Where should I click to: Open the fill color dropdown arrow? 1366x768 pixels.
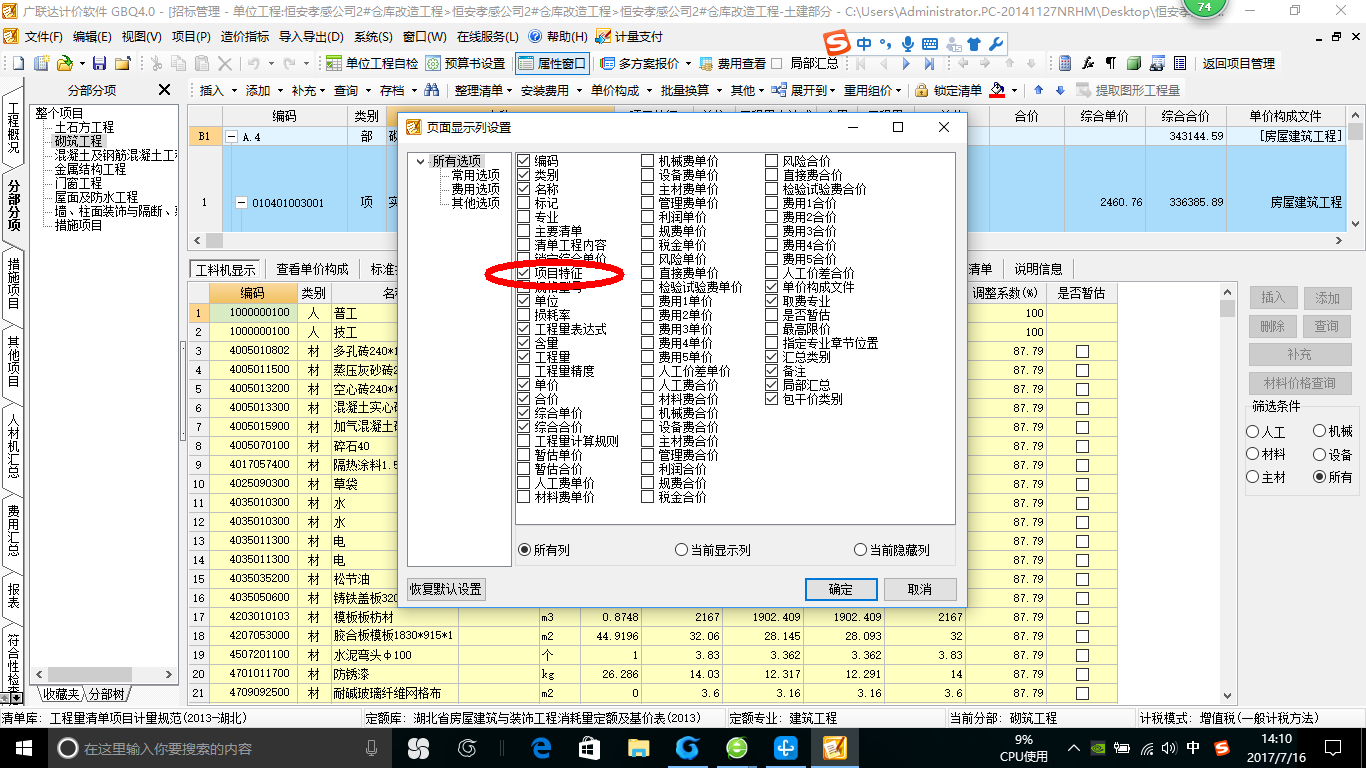tap(1014, 90)
